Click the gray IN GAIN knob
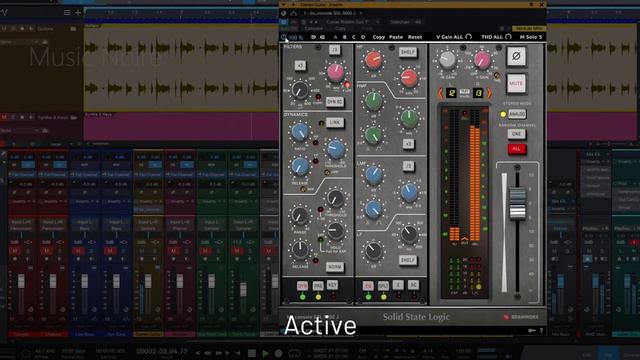The height and width of the screenshot is (360, 640). pos(448,60)
